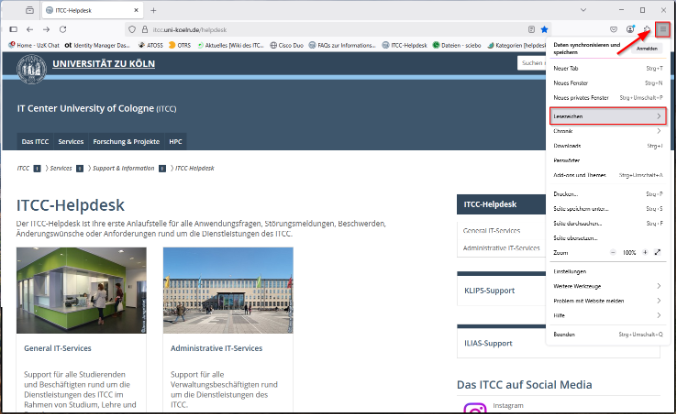The width and height of the screenshot is (677, 415).
Task: Expand dropdown next to ITCC breadcrumb
Action: point(37,168)
